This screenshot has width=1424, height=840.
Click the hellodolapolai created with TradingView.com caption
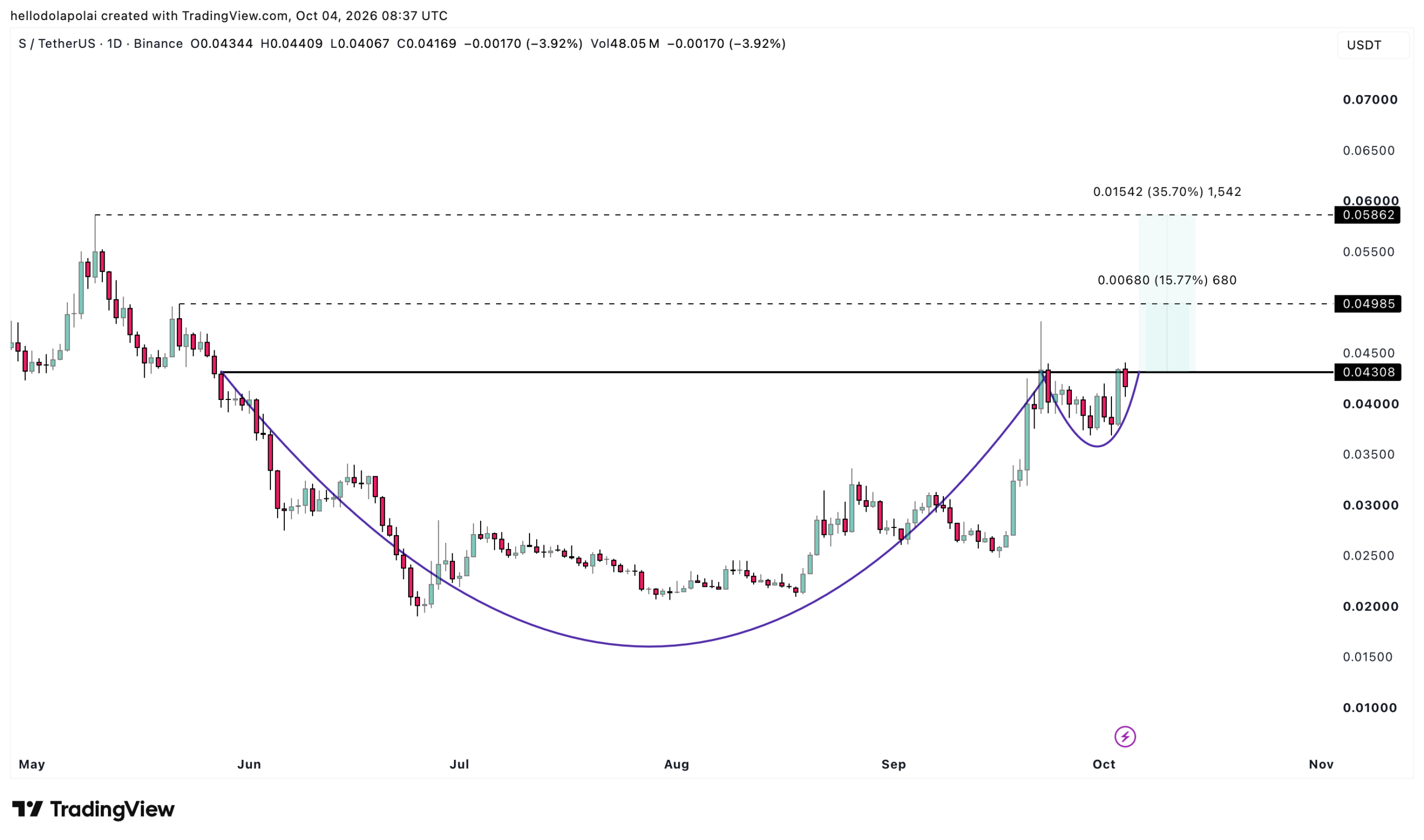coord(229,16)
